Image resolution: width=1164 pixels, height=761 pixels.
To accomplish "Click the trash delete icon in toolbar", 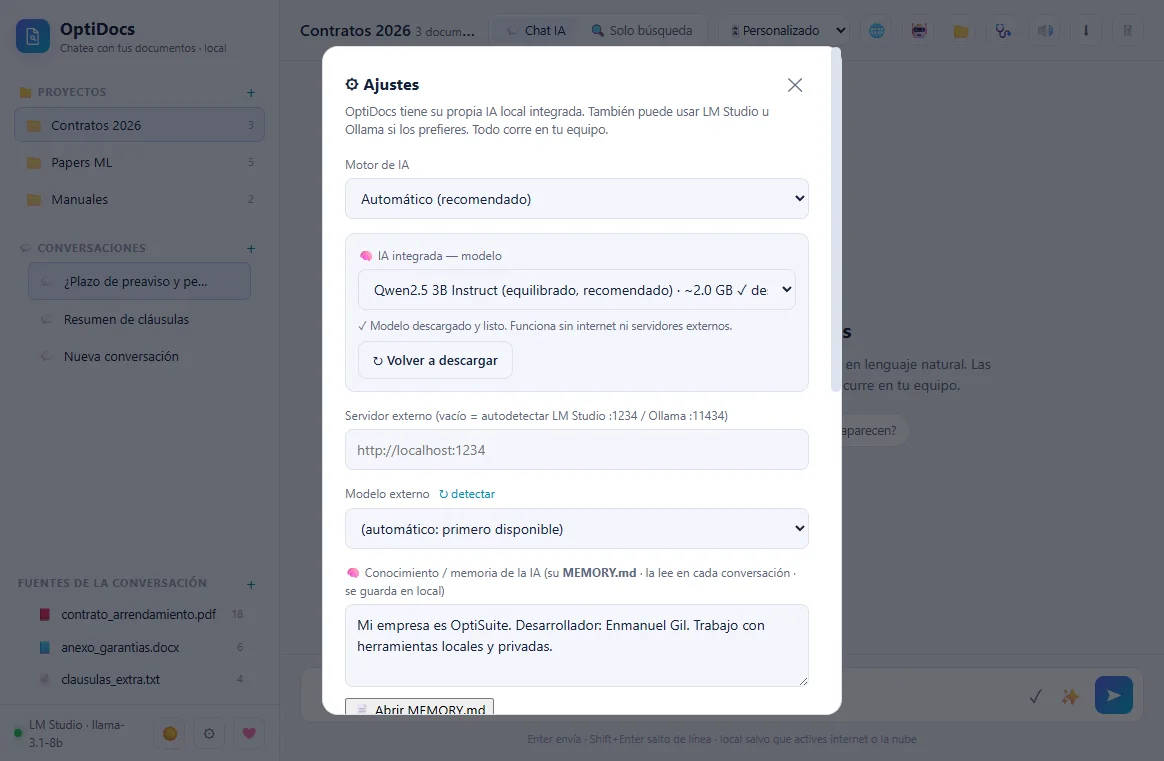I will (1128, 30).
